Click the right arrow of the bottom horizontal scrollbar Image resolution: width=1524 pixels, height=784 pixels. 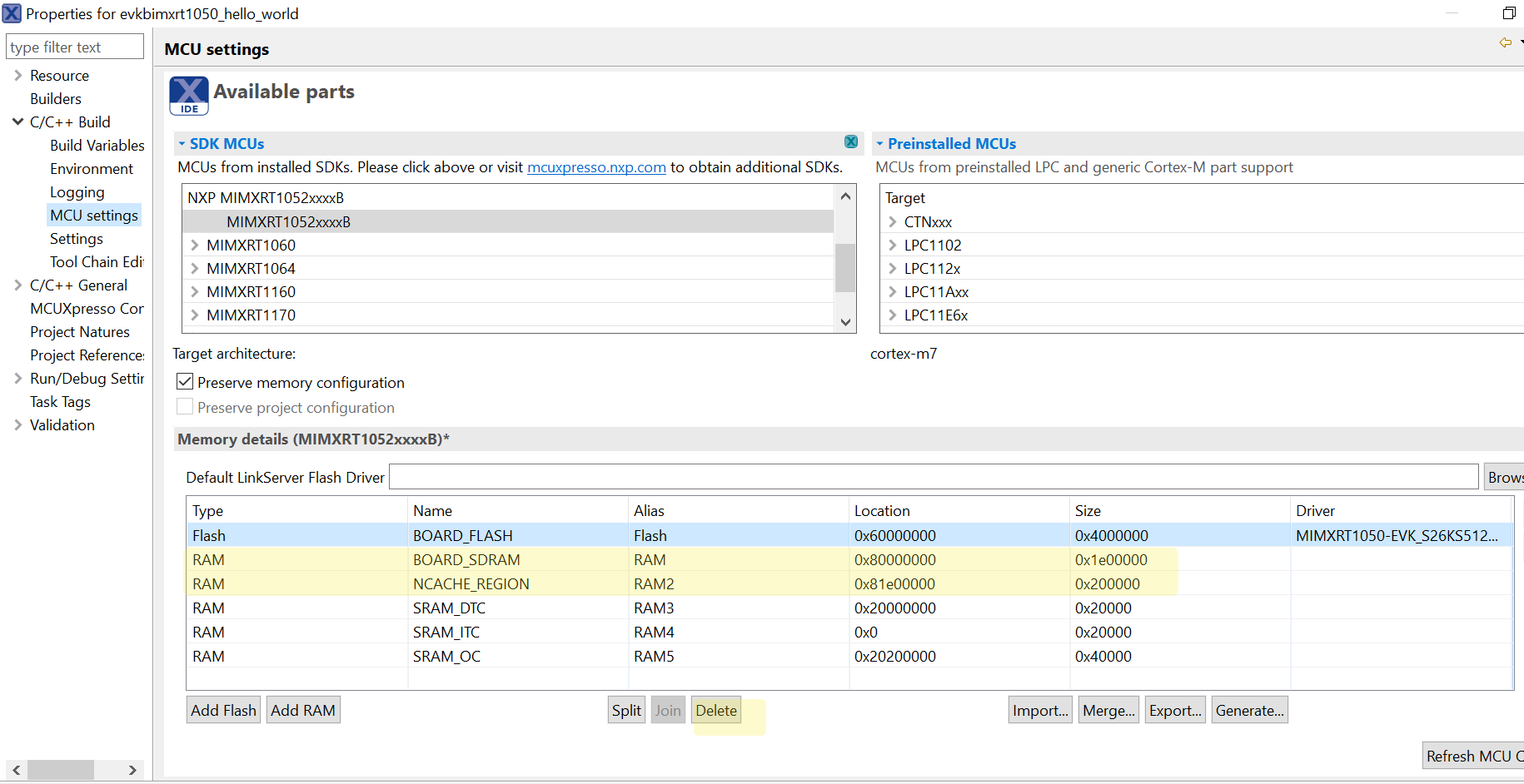click(x=132, y=770)
